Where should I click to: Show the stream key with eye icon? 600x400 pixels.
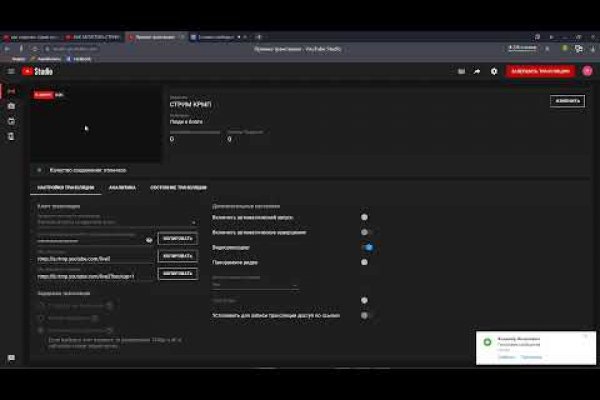coord(149,239)
